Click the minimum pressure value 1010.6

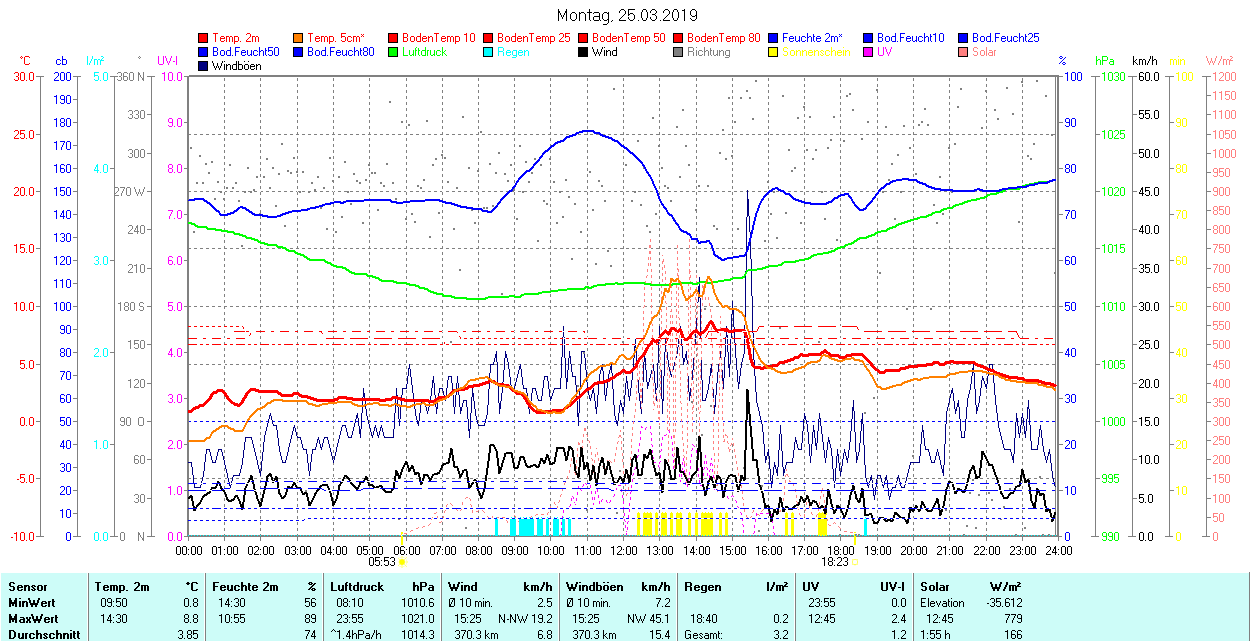tap(418, 603)
